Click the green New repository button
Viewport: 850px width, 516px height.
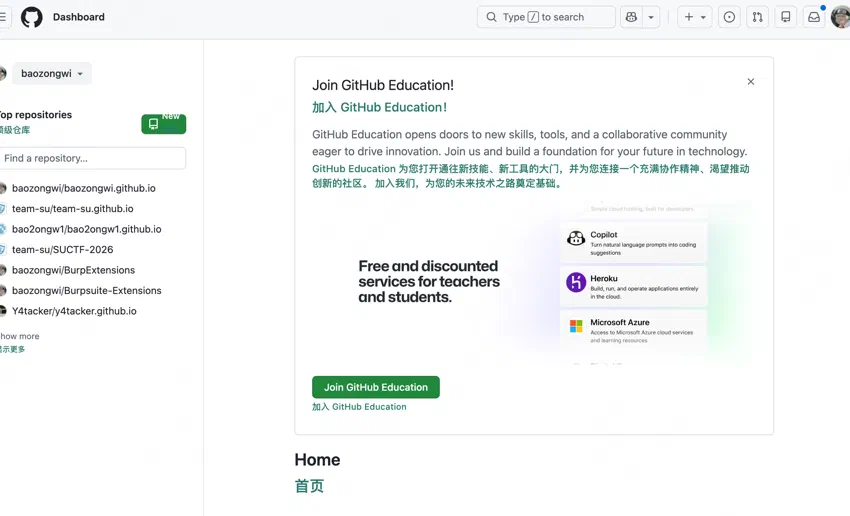(x=164, y=124)
